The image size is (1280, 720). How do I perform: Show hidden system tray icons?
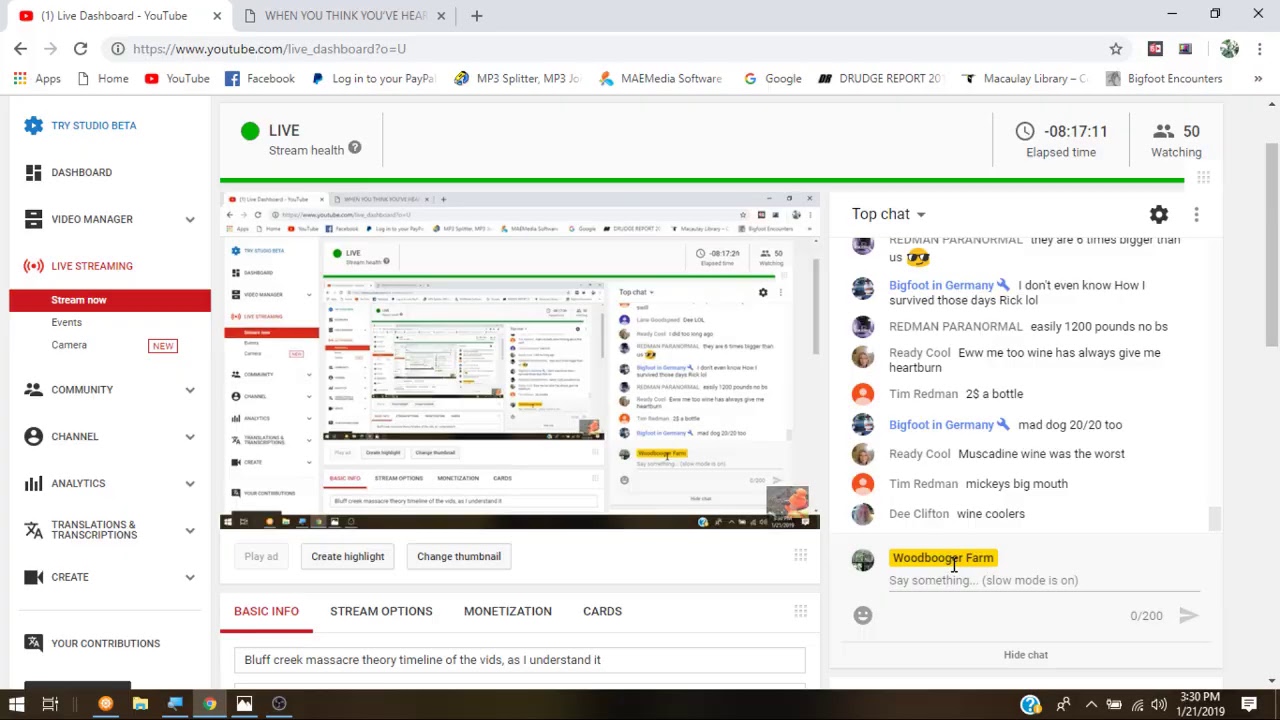pyautogui.click(x=1091, y=704)
